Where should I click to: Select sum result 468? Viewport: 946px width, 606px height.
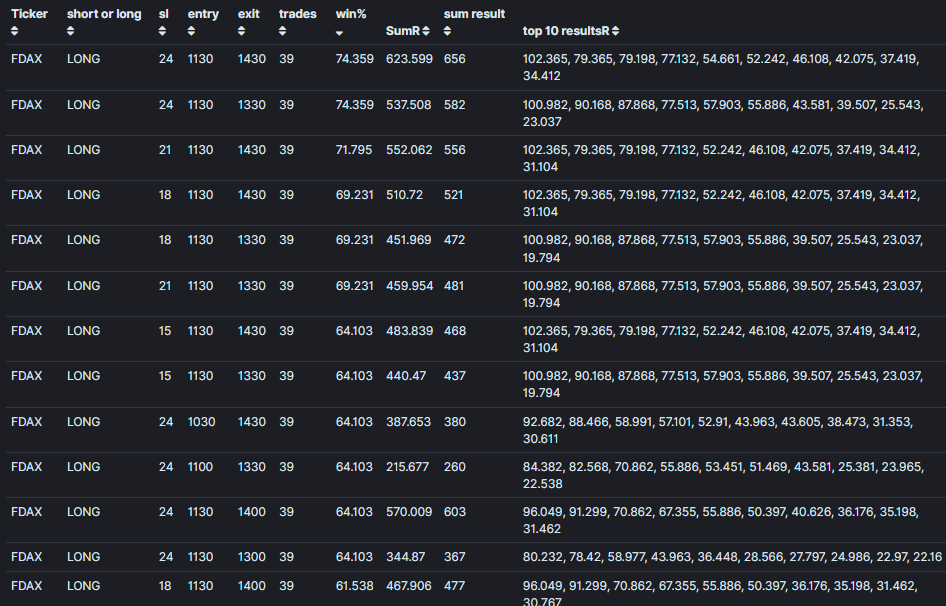[454, 331]
